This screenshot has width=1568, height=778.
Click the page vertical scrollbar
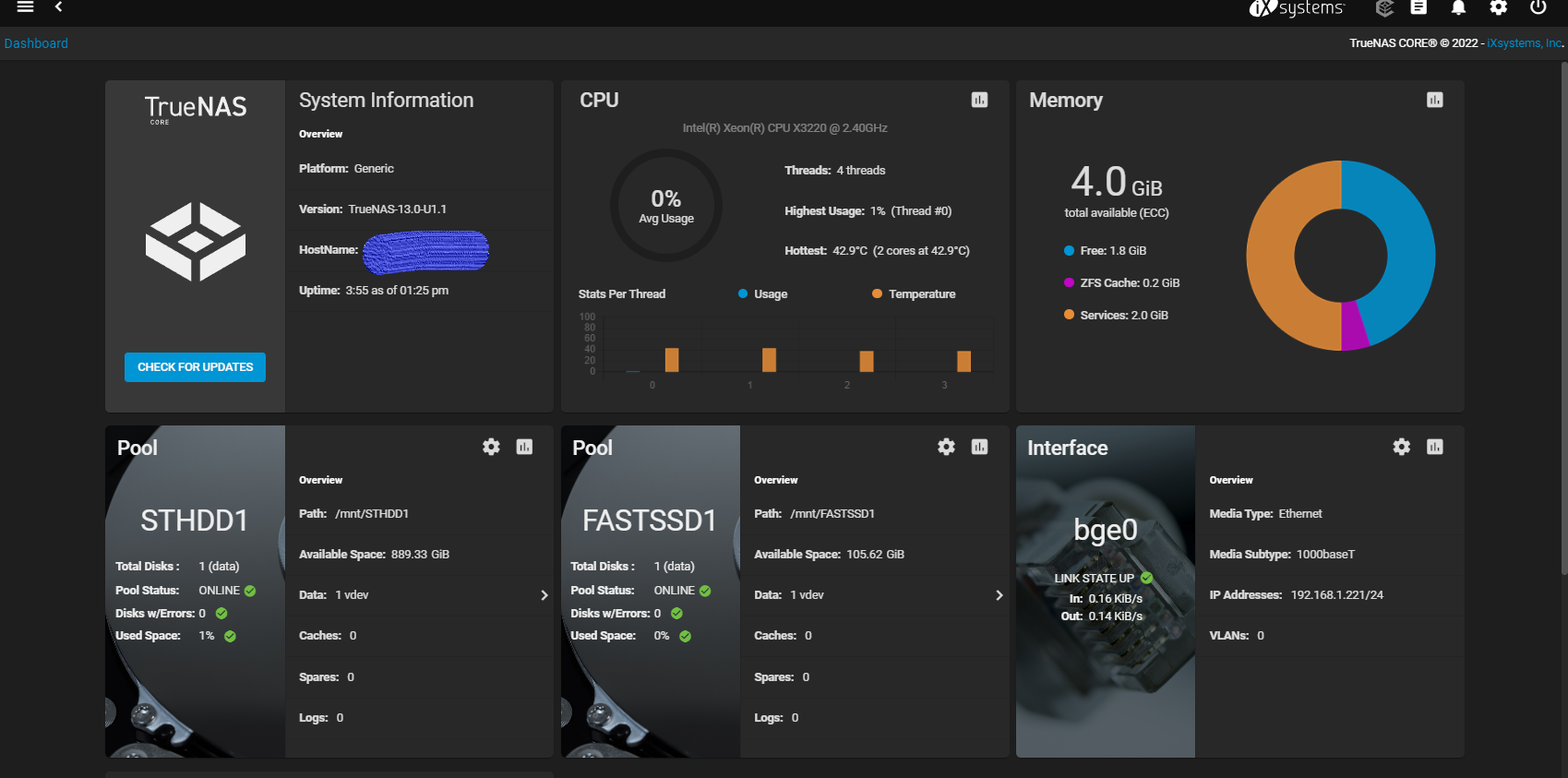1562,318
